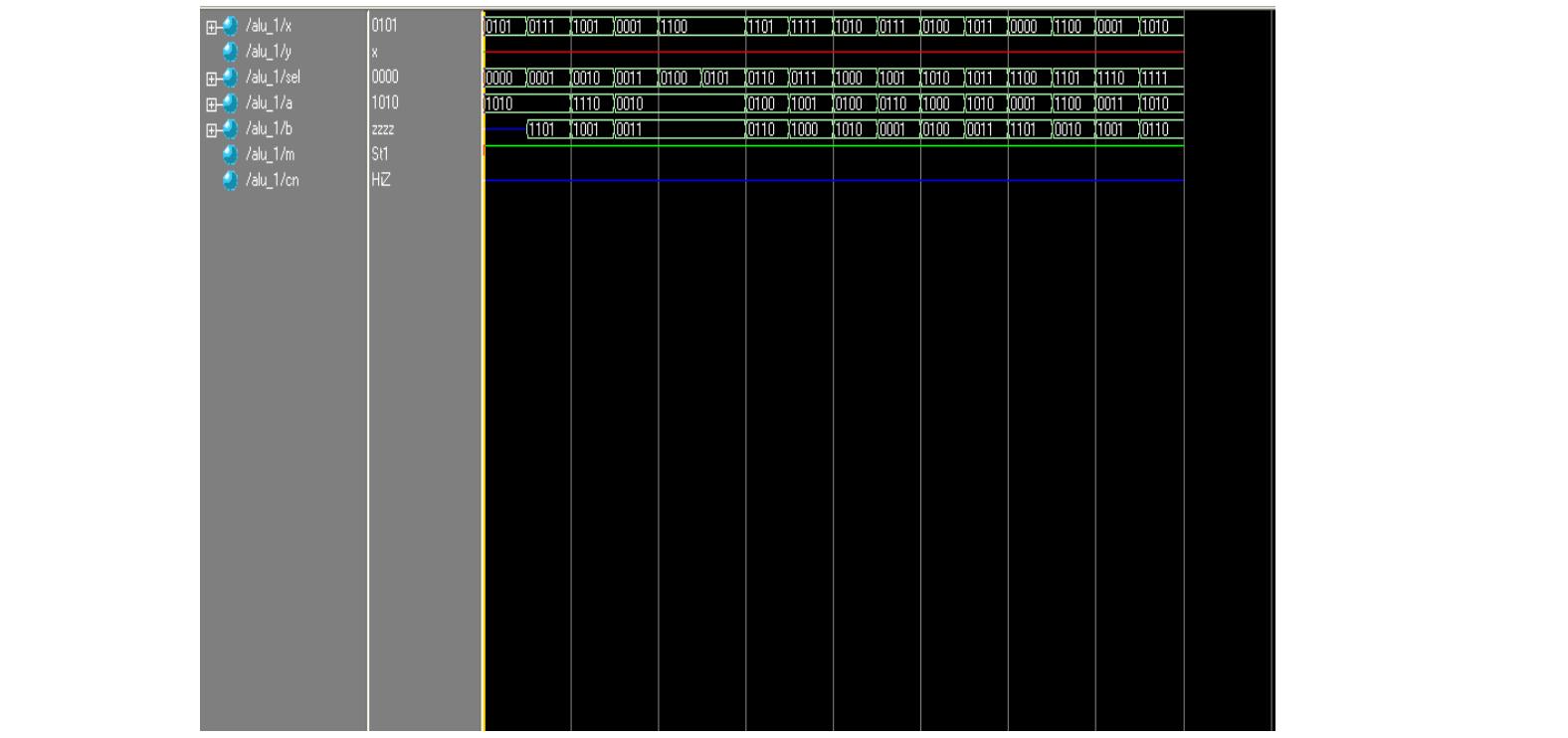Click the 0010 segment in the b waveform
Viewport: 1568px width, 738px height.
(x=1074, y=129)
